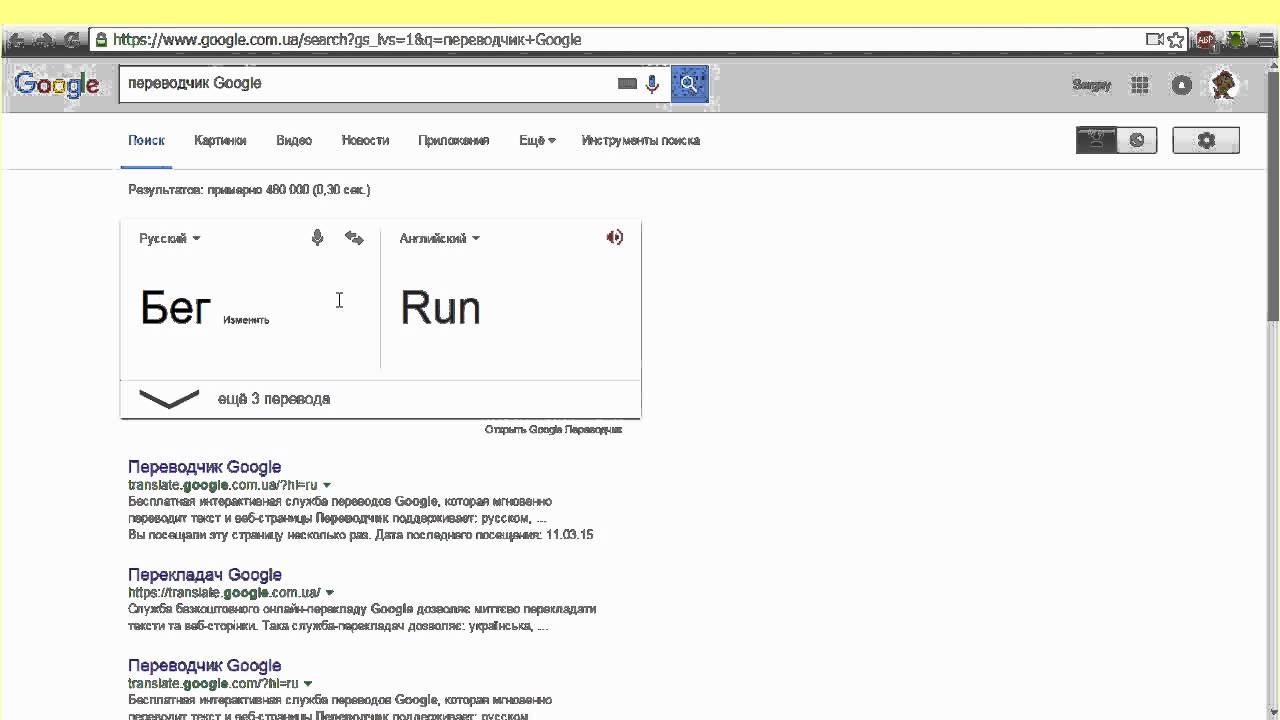Switch to the Видео tab
The width and height of the screenshot is (1280, 720).
(x=294, y=141)
